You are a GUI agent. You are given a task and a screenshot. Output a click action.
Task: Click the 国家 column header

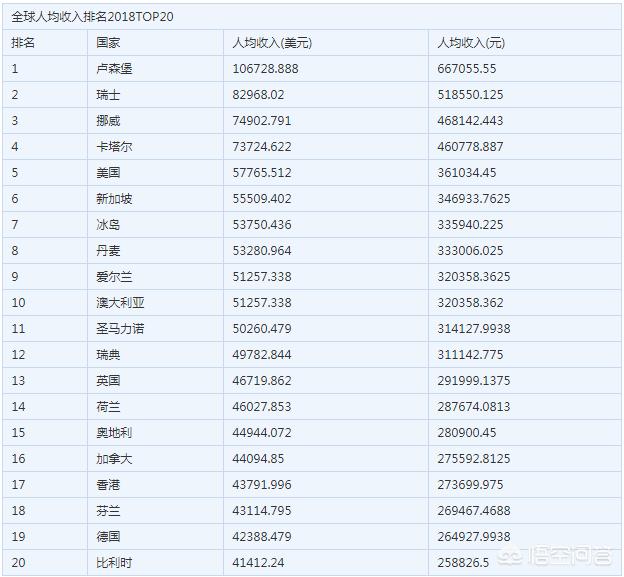pyautogui.click(x=108, y=43)
